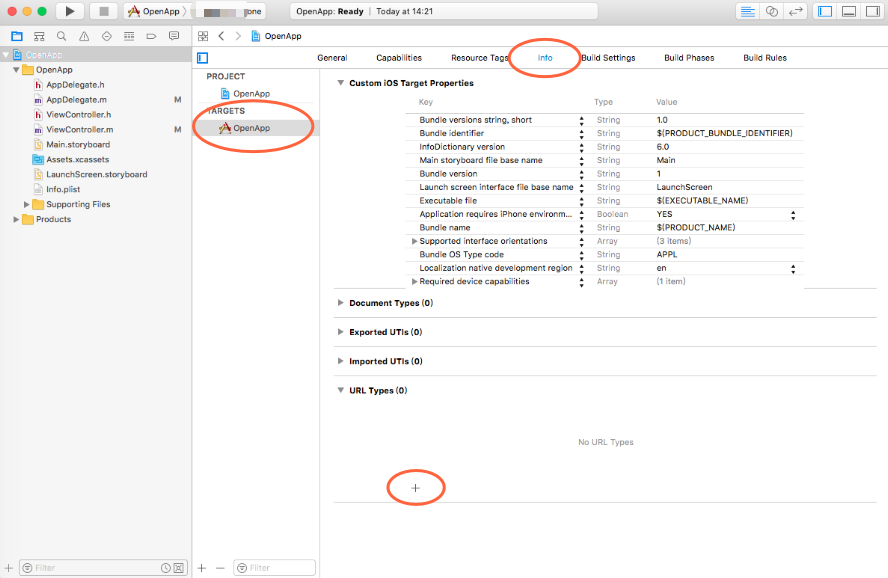Image resolution: width=888 pixels, height=578 pixels.
Task: Open the Breakpoint navigator icon
Action: point(151,36)
